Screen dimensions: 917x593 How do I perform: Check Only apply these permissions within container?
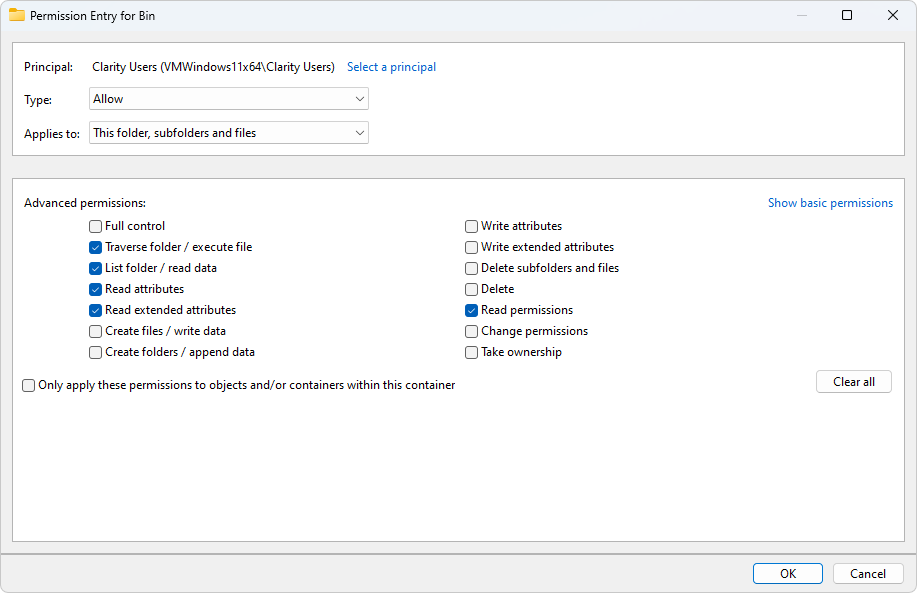tap(29, 385)
